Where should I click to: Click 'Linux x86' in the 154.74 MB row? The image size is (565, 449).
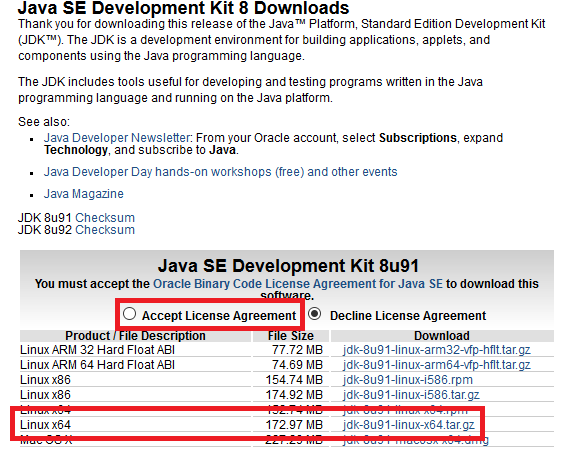(45, 380)
